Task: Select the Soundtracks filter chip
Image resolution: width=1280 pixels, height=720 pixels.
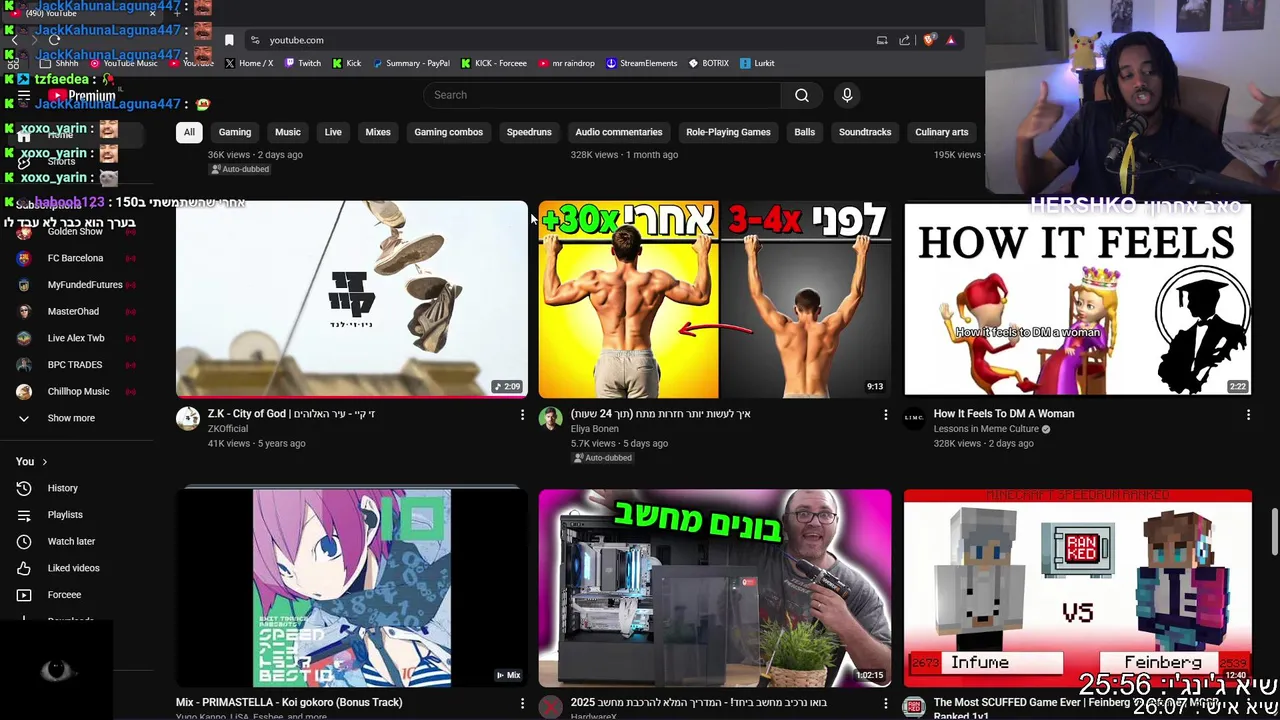Action: 865,132
